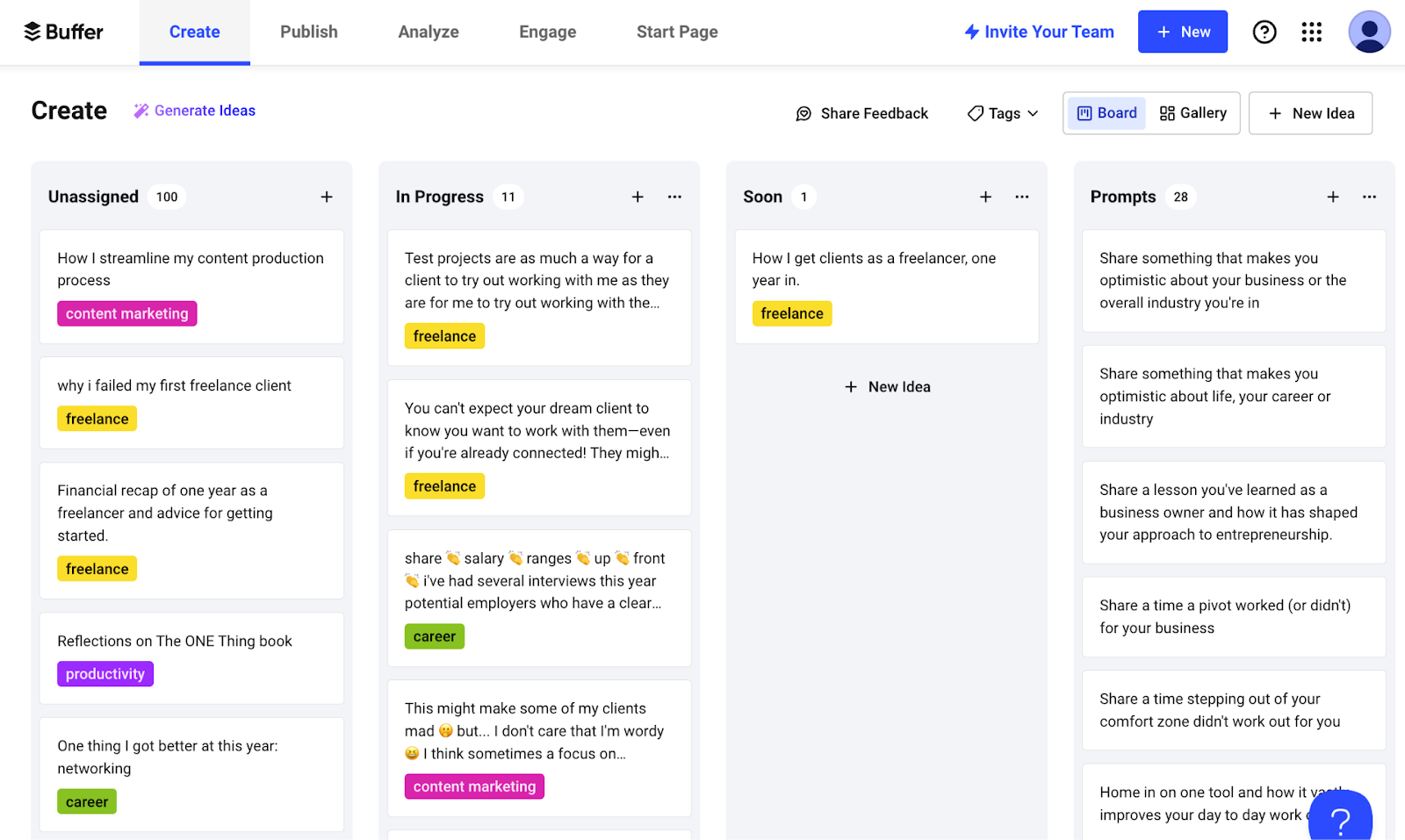
Task: Open 'You can't expect your dream client' card
Action: [539, 448]
